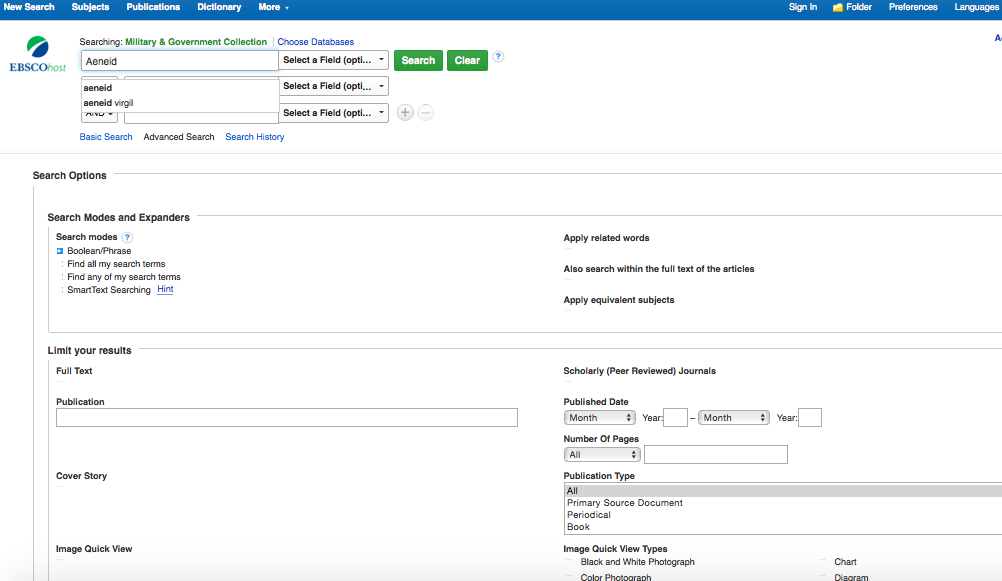
Task: Open the end Month dropdown for Published Date
Action: point(734,417)
